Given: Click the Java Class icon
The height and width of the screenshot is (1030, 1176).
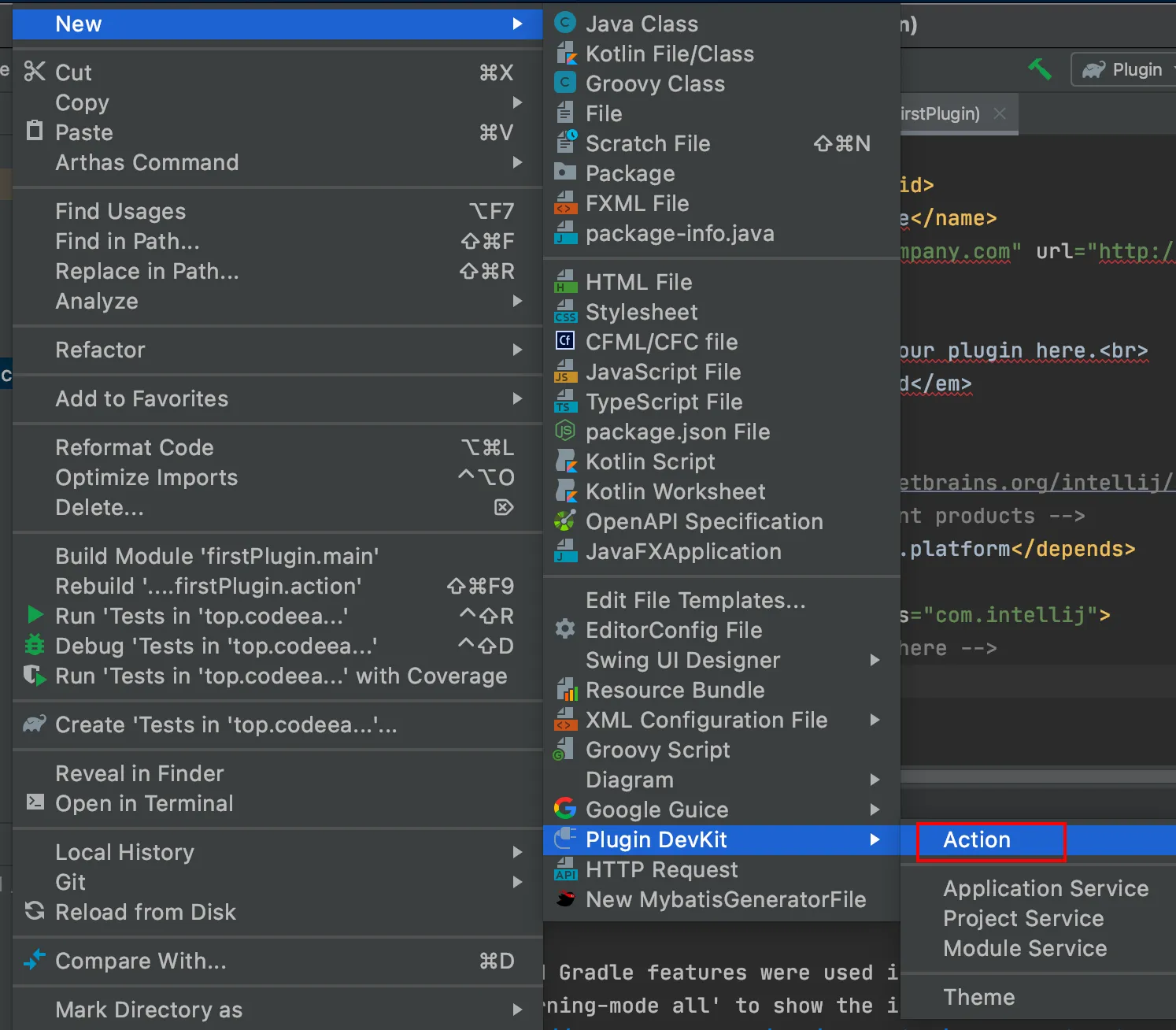Looking at the screenshot, I should pyautogui.click(x=565, y=23).
